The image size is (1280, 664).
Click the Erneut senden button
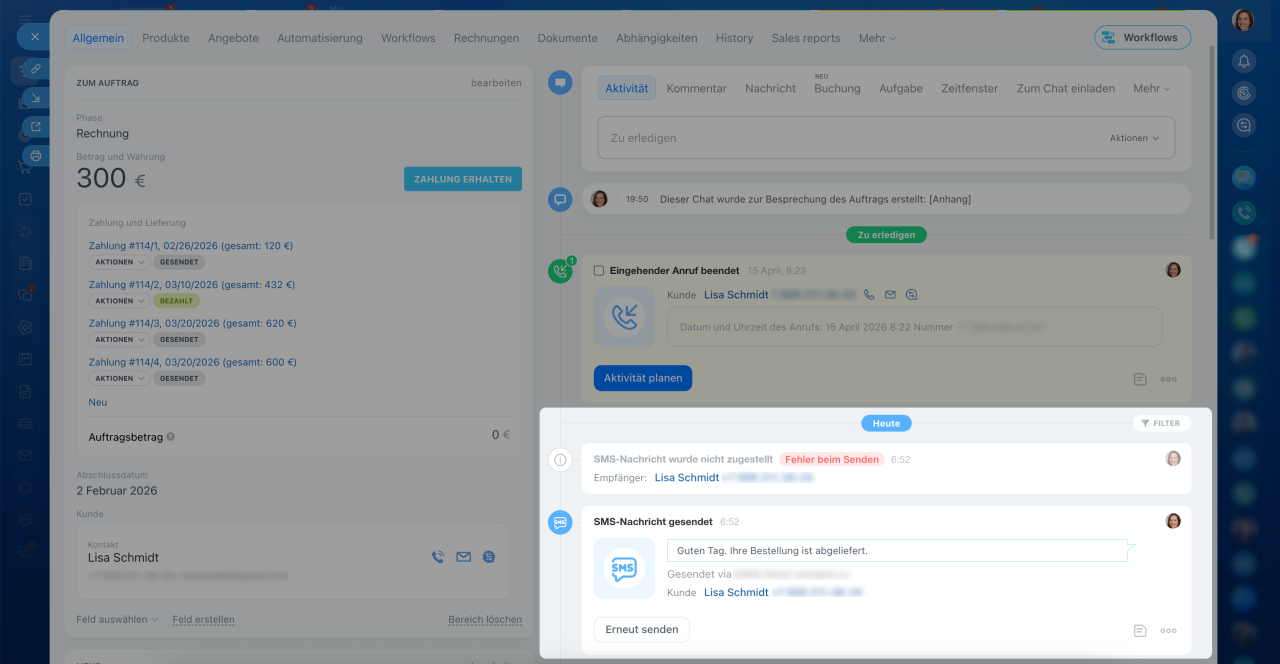point(642,629)
